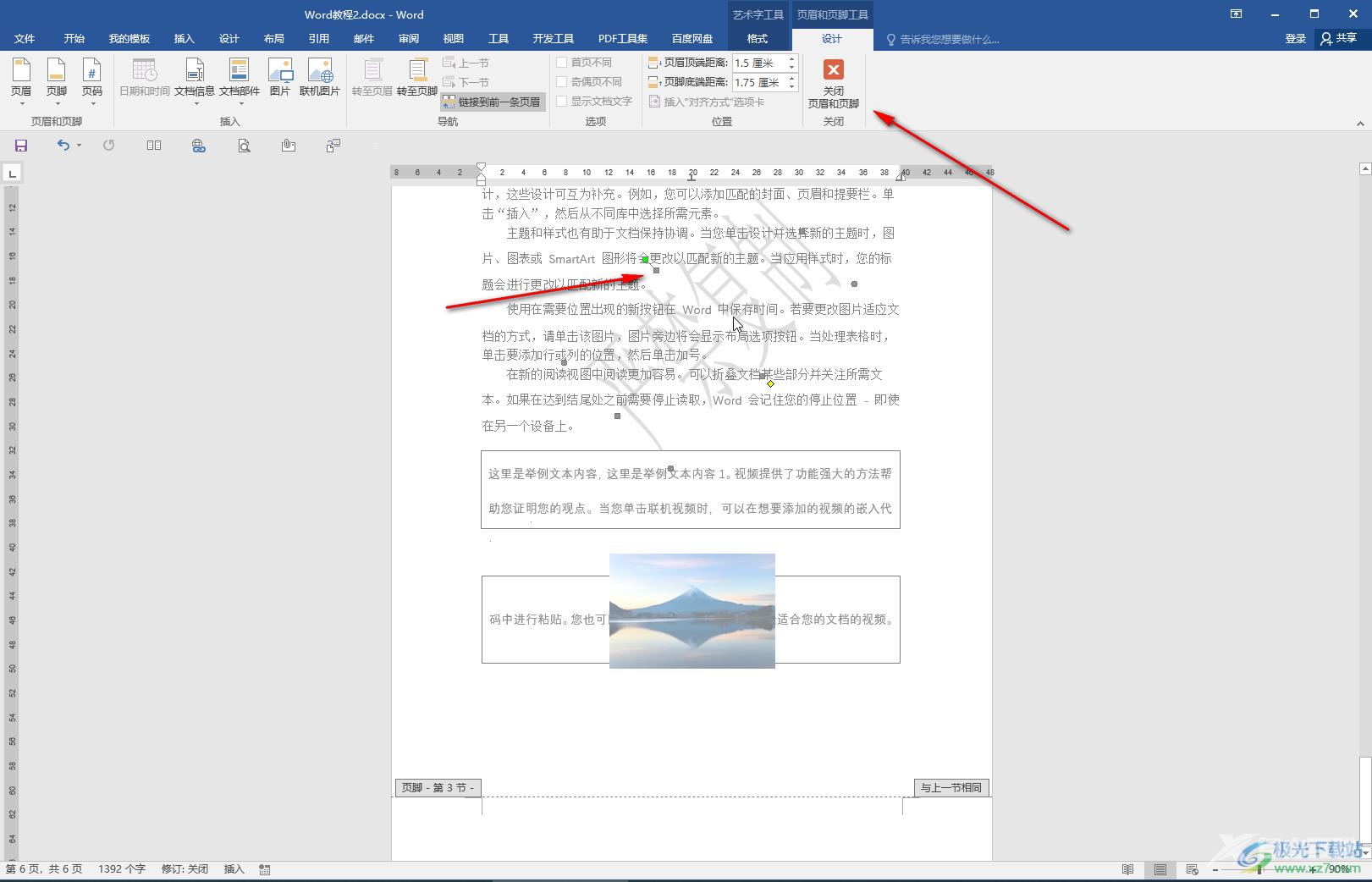This screenshot has width=1372, height=882.
Task: Click 修订: 关闭 in status bar
Action: 185,869
